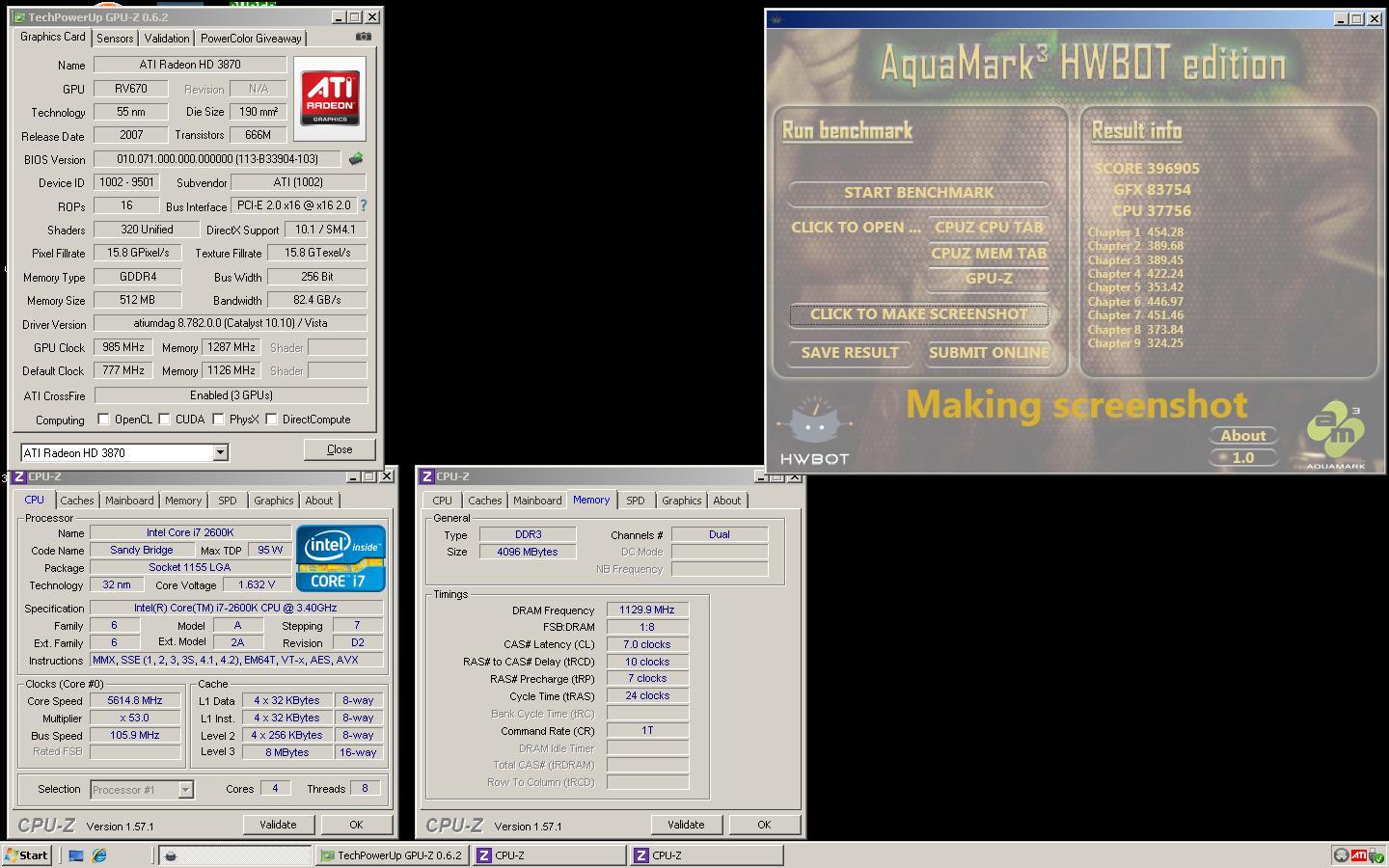
Task: Click the BIOS save chip icon
Action: pyautogui.click(x=356, y=159)
